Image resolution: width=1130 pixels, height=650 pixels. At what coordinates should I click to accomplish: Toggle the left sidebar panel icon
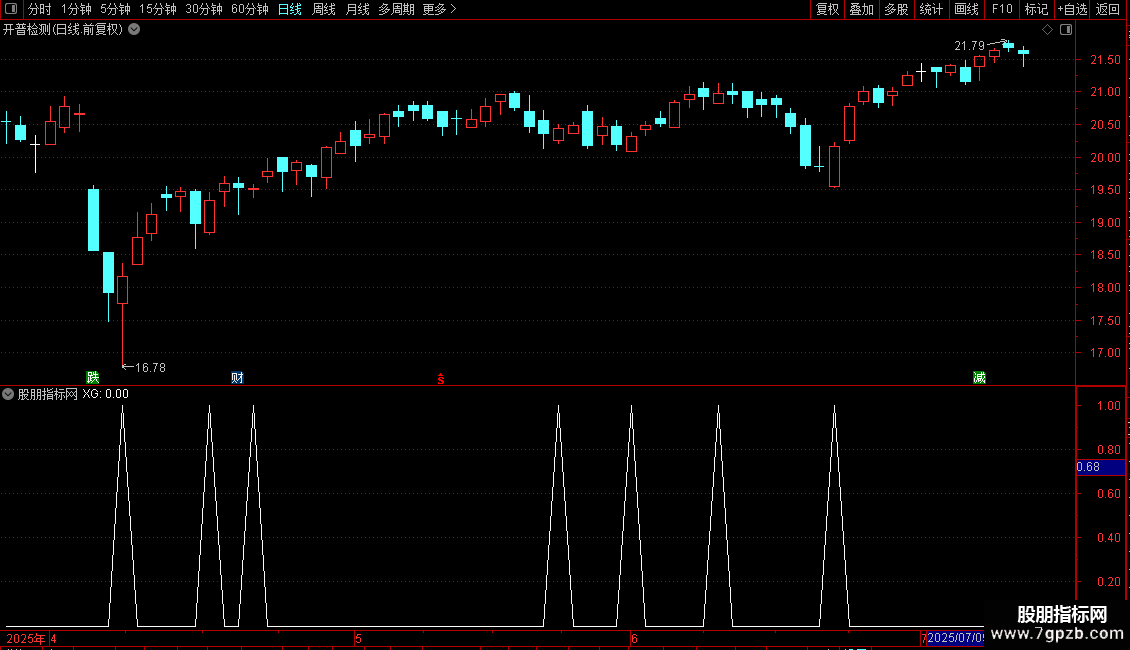point(11,9)
